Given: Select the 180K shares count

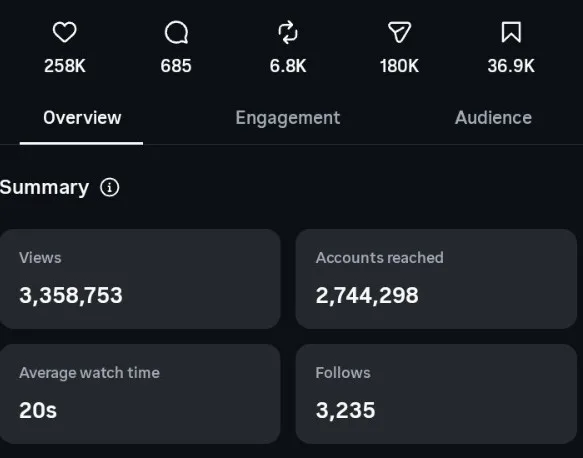Looking at the screenshot, I should (x=399, y=66).
